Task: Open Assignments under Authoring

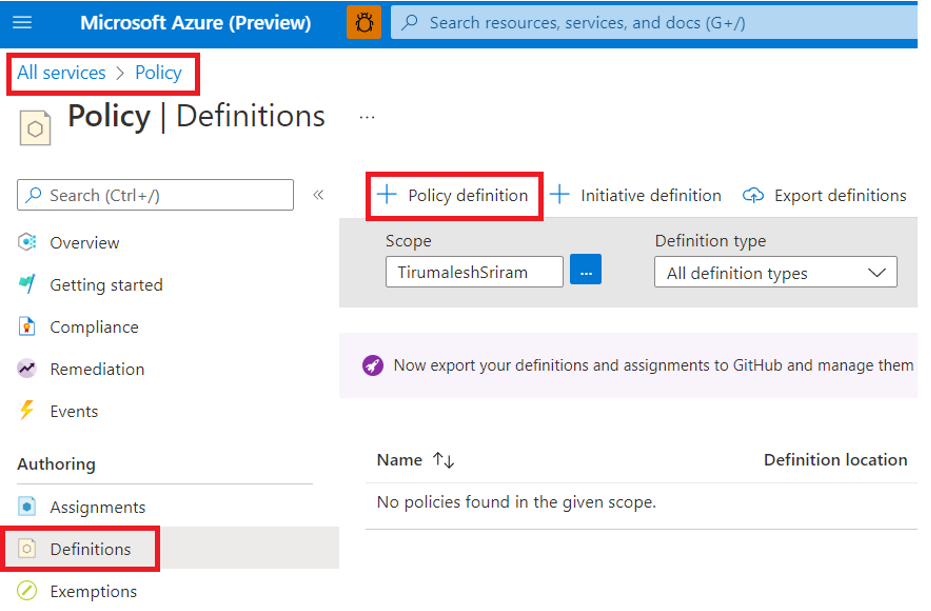Action: [x=97, y=507]
